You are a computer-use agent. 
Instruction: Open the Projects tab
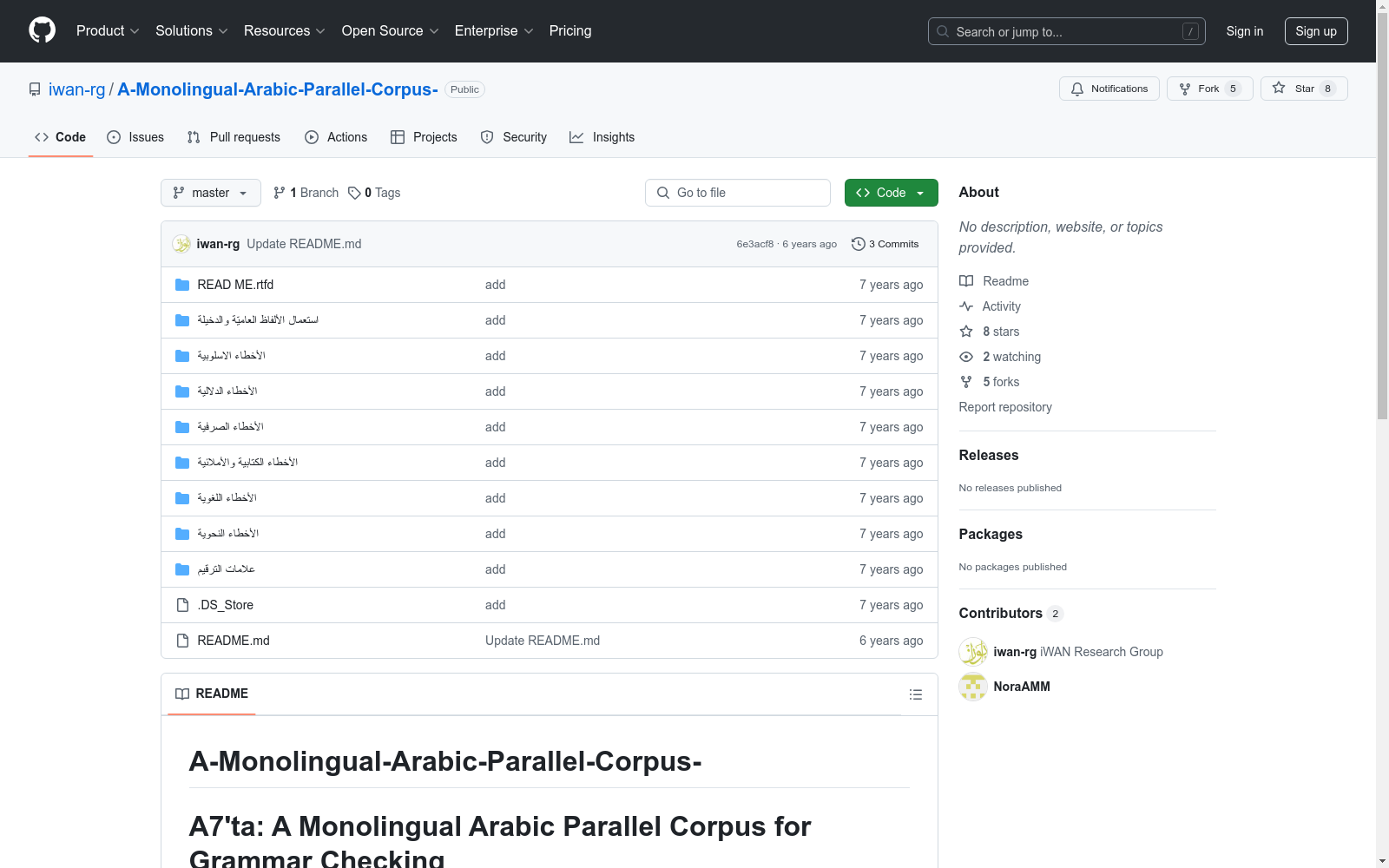click(x=424, y=137)
